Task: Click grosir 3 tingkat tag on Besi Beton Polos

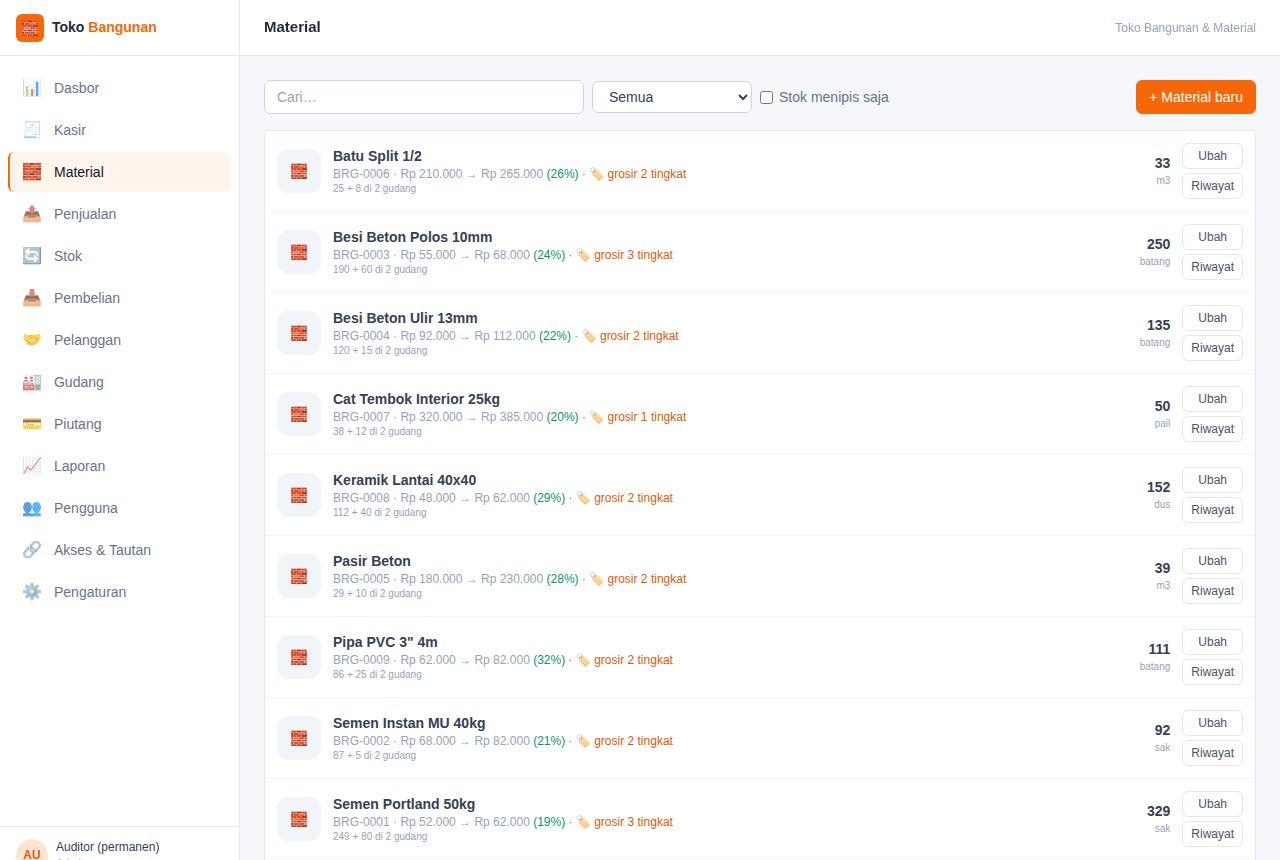Action: point(624,255)
